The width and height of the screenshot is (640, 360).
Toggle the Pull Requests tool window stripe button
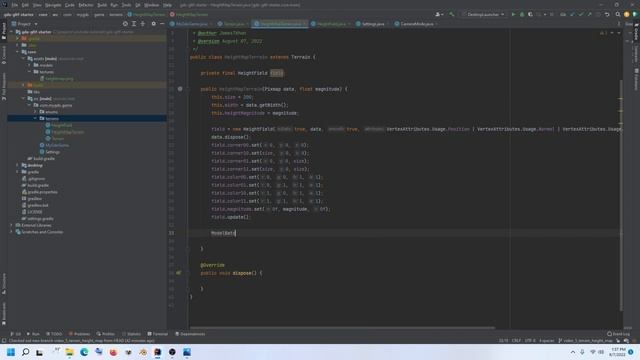tap(4, 86)
